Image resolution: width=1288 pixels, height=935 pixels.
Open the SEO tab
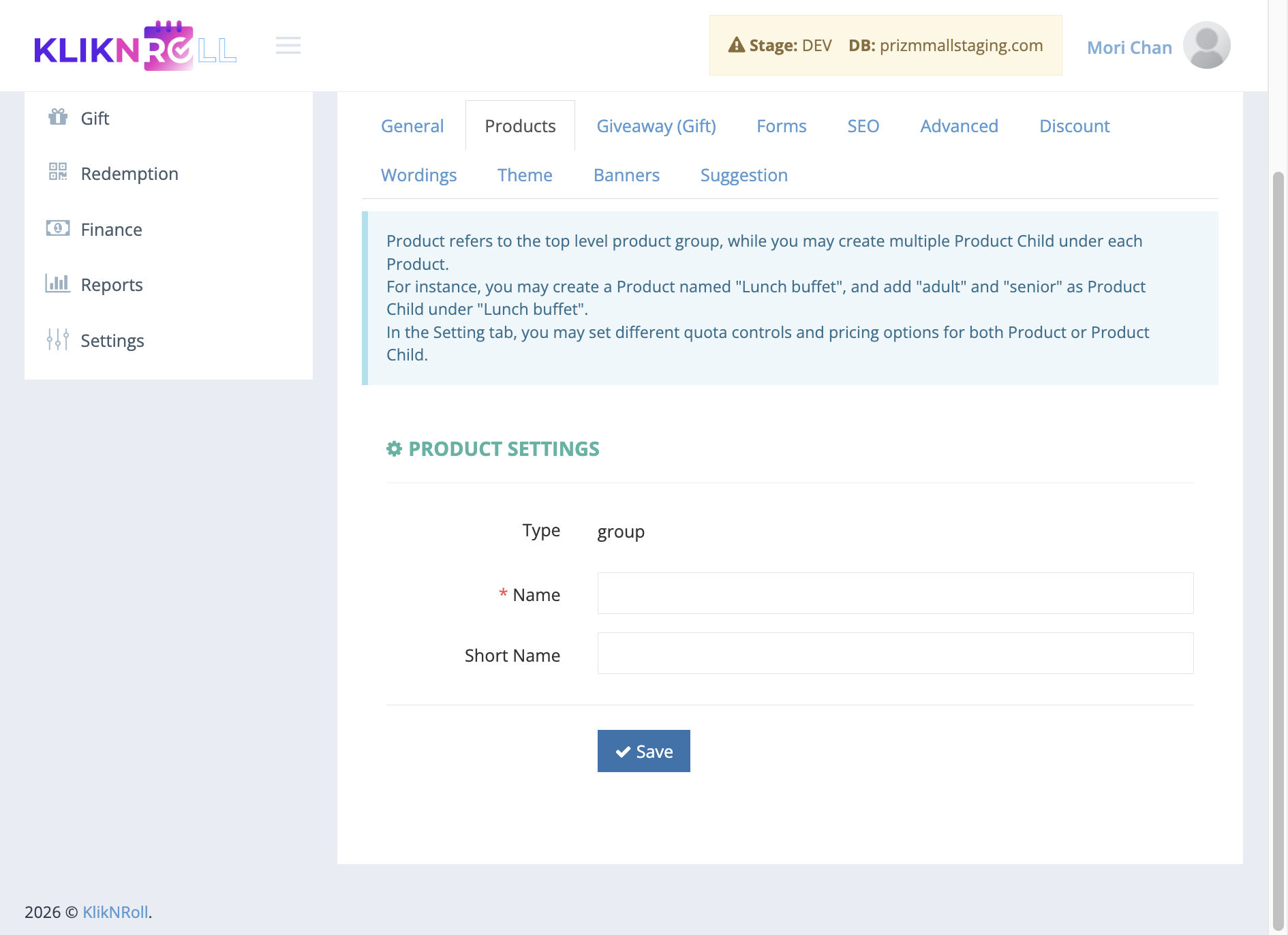click(863, 126)
